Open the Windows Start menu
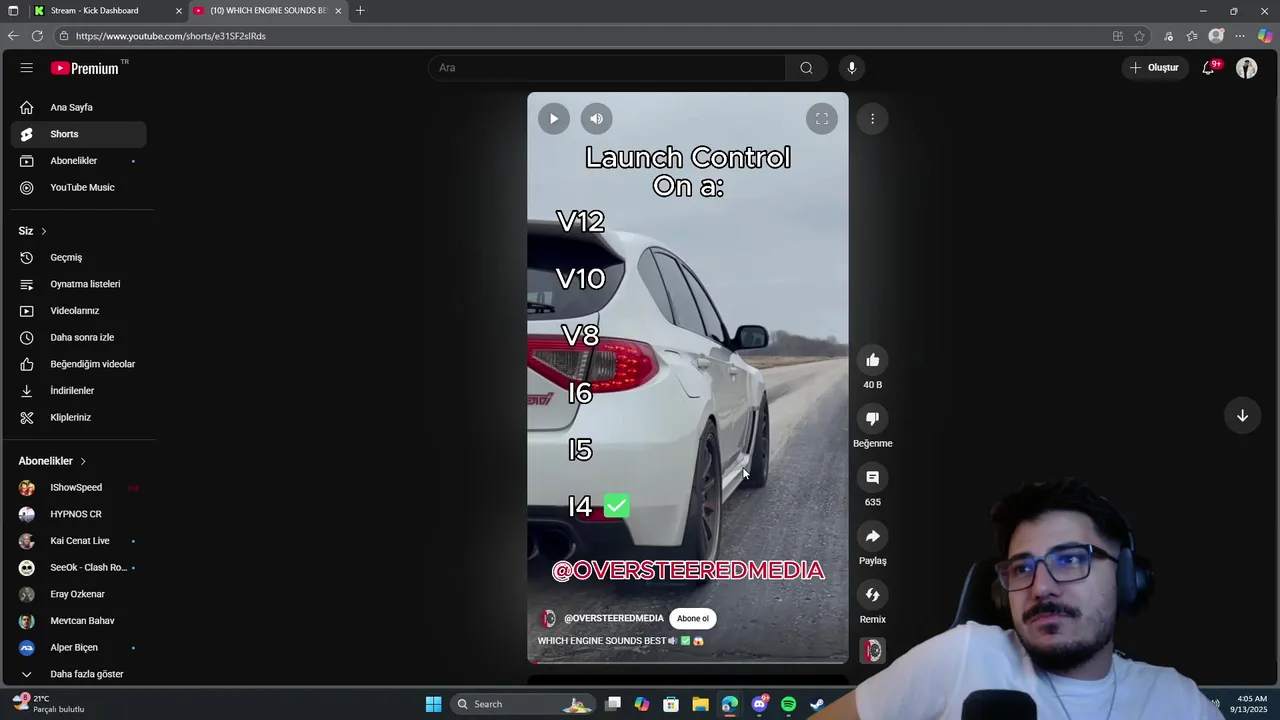Viewport: 1280px width, 720px height. pyautogui.click(x=433, y=704)
